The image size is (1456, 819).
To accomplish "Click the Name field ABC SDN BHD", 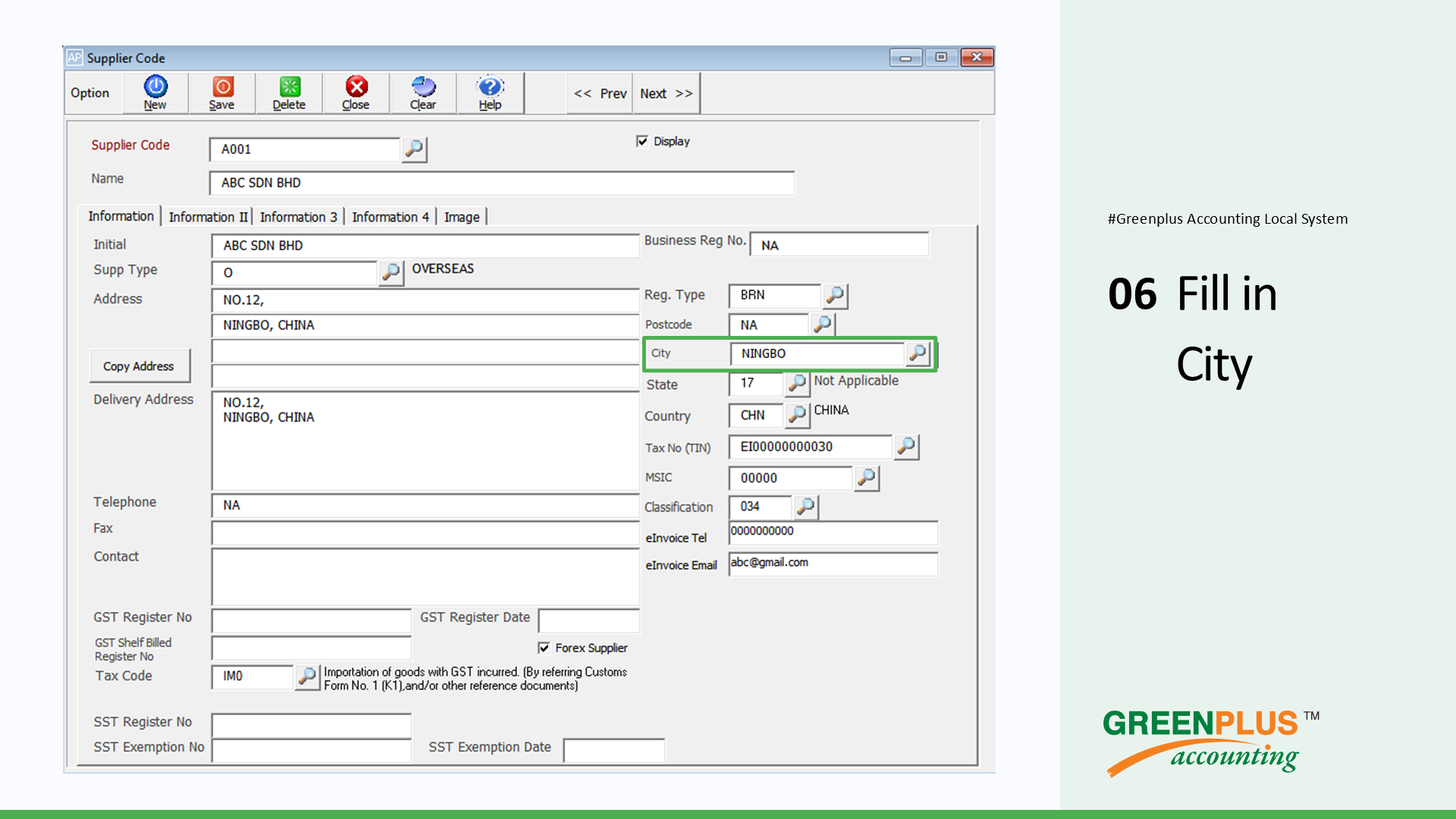I will tap(502, 183).
